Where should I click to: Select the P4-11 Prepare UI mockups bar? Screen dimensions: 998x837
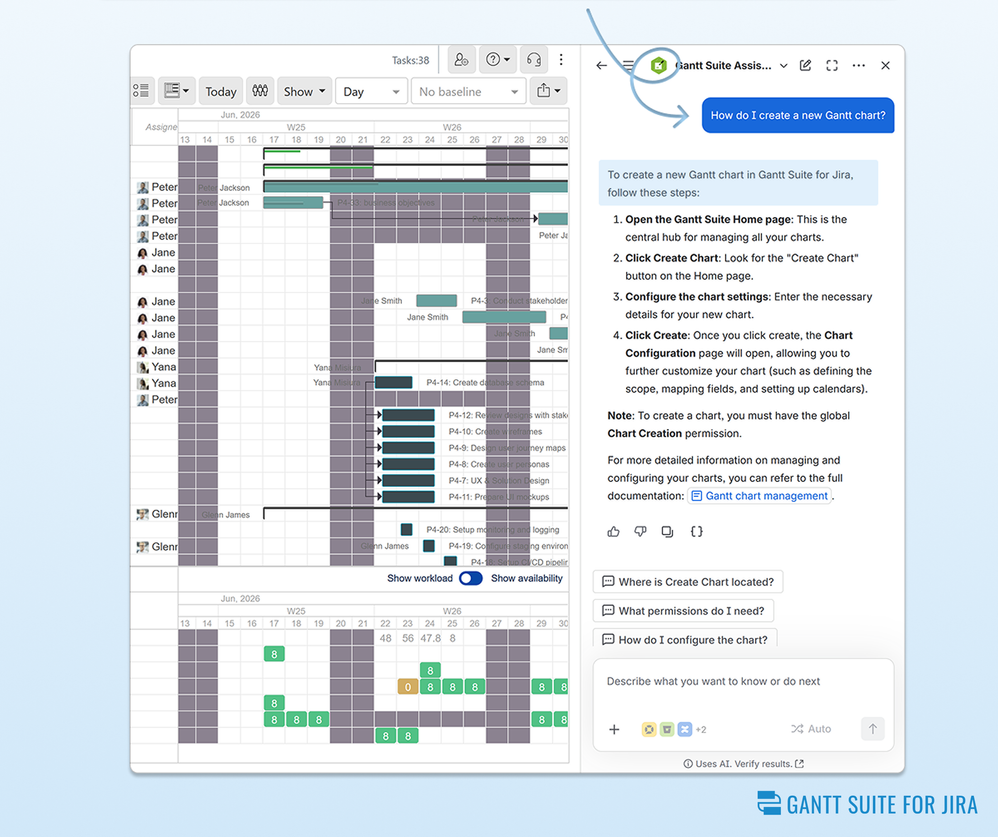[409, 497]
